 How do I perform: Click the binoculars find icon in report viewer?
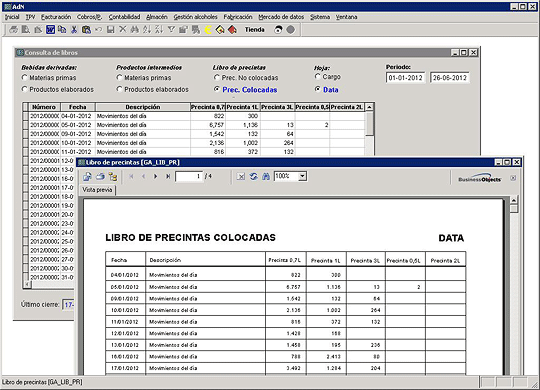[266, 177]
